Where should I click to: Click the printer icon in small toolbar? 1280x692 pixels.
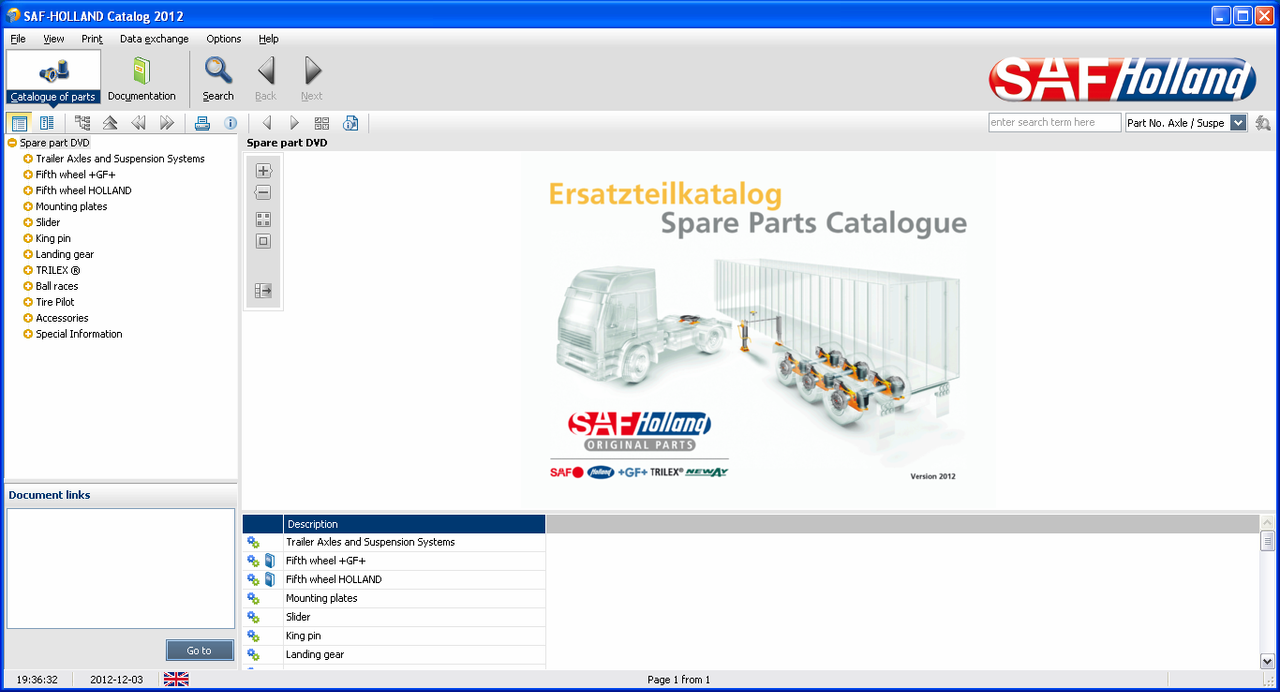pyautogui.click(x=202, y=123)
